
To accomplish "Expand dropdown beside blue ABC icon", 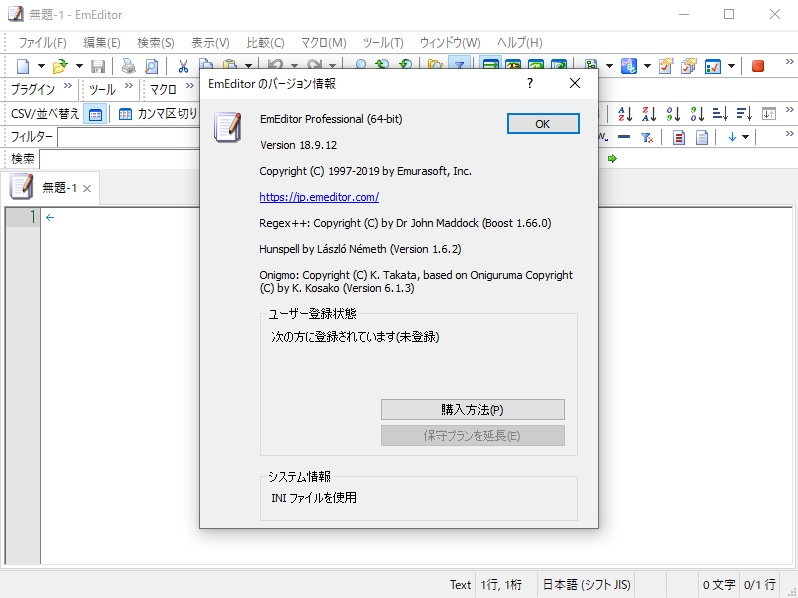I will click(647, 66).
